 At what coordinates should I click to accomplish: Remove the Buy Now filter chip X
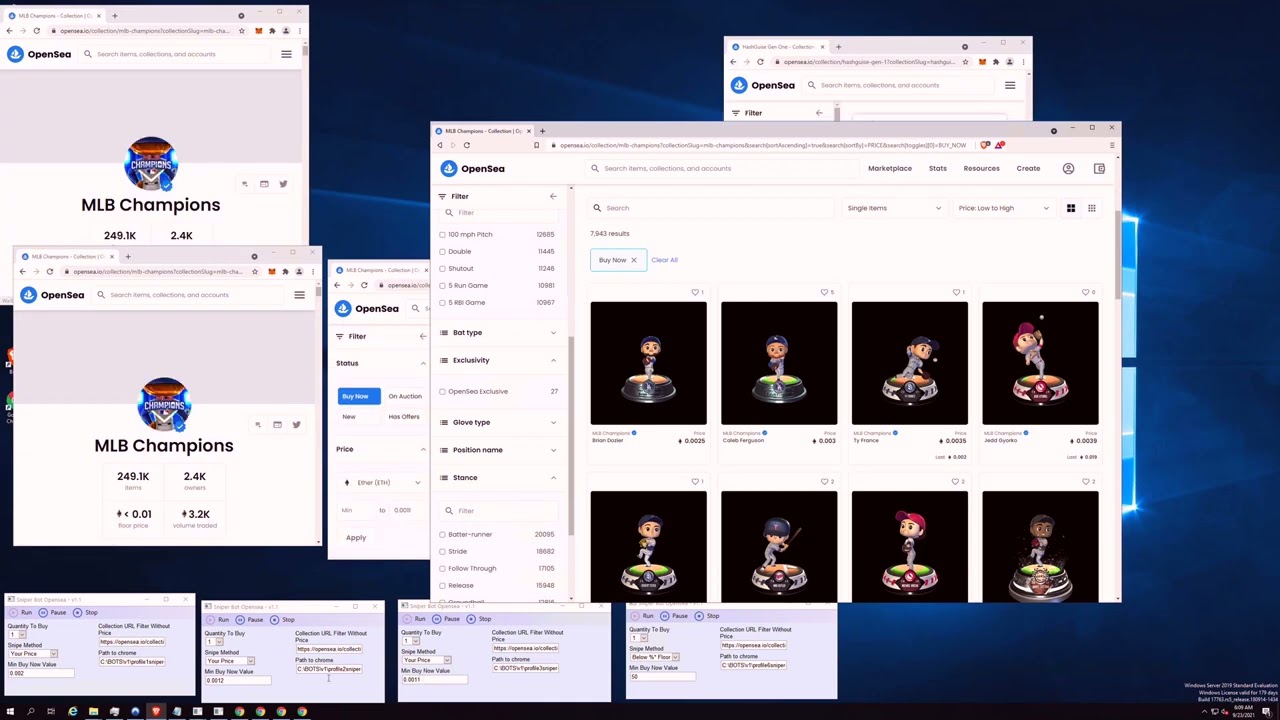click(633, 260)
